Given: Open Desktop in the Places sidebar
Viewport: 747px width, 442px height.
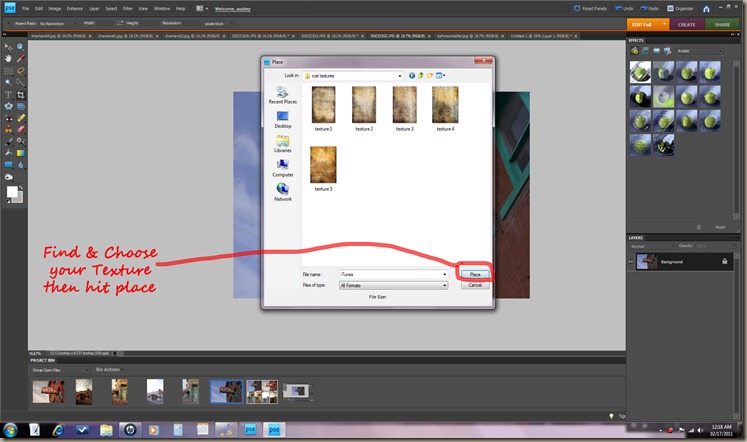Looking at the screenshot, I should 283,118.
